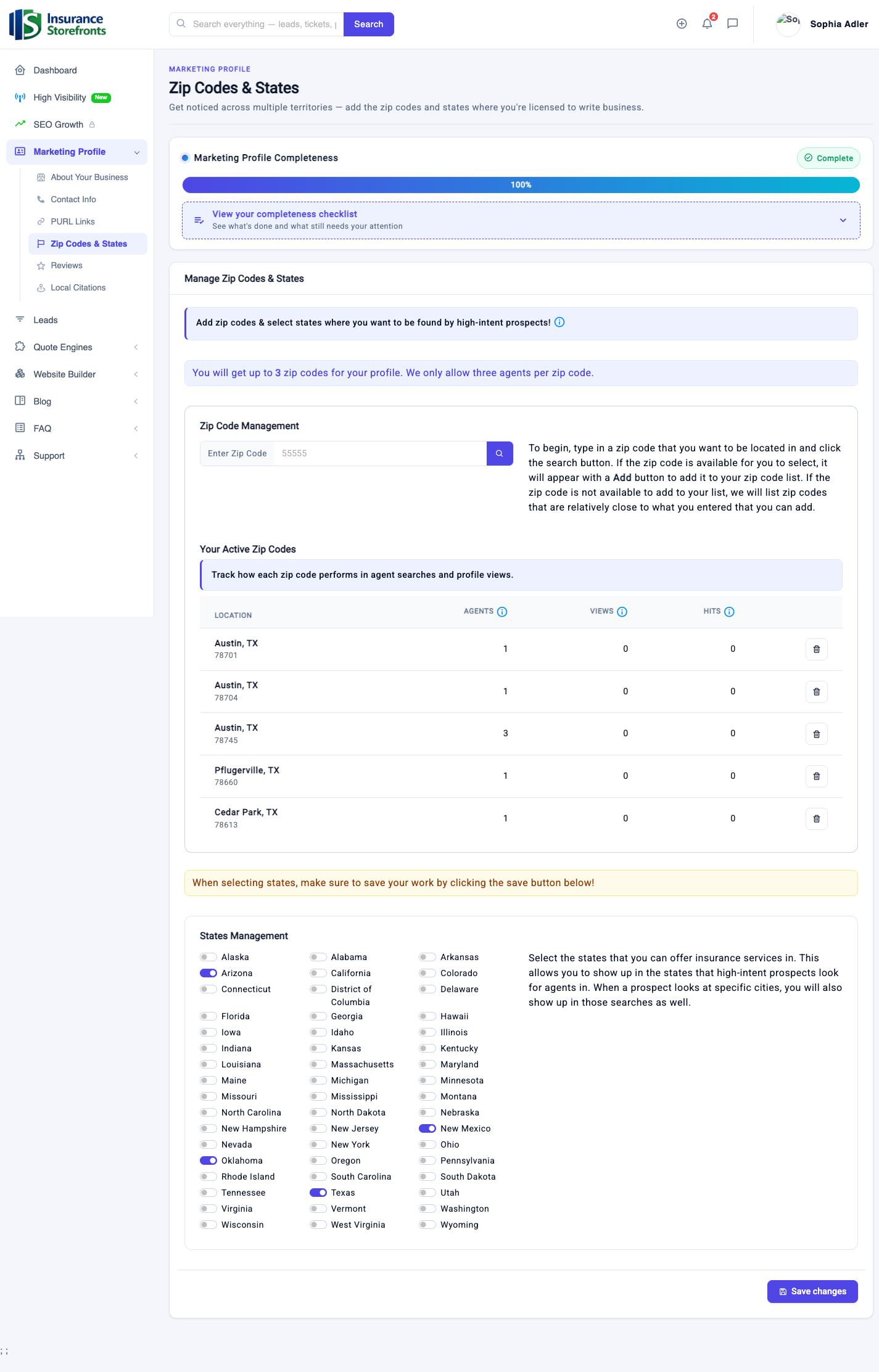
Task: Click the SEO Growth trend icon
Action: (x=20, y=125)
